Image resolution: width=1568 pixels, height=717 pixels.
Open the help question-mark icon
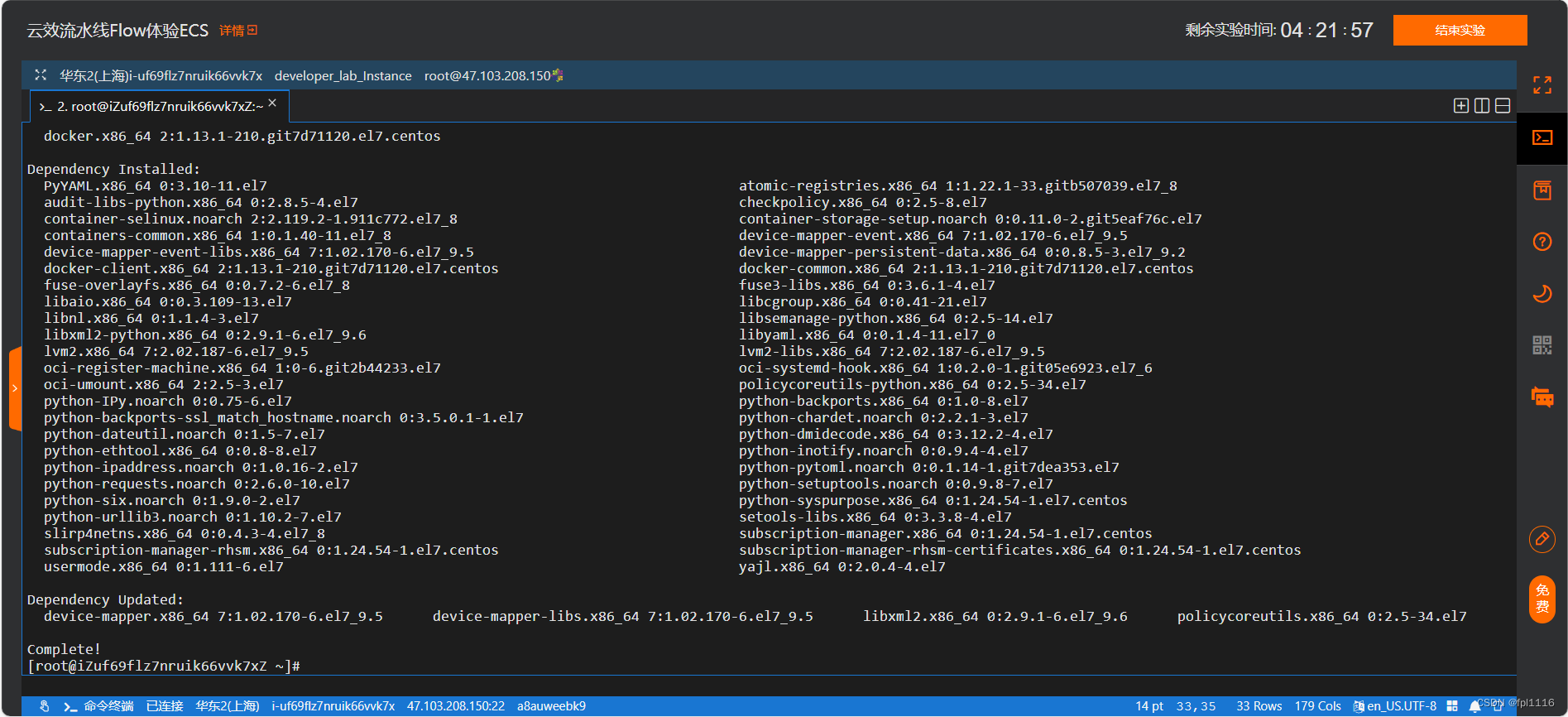click(x=1542, y=242)
